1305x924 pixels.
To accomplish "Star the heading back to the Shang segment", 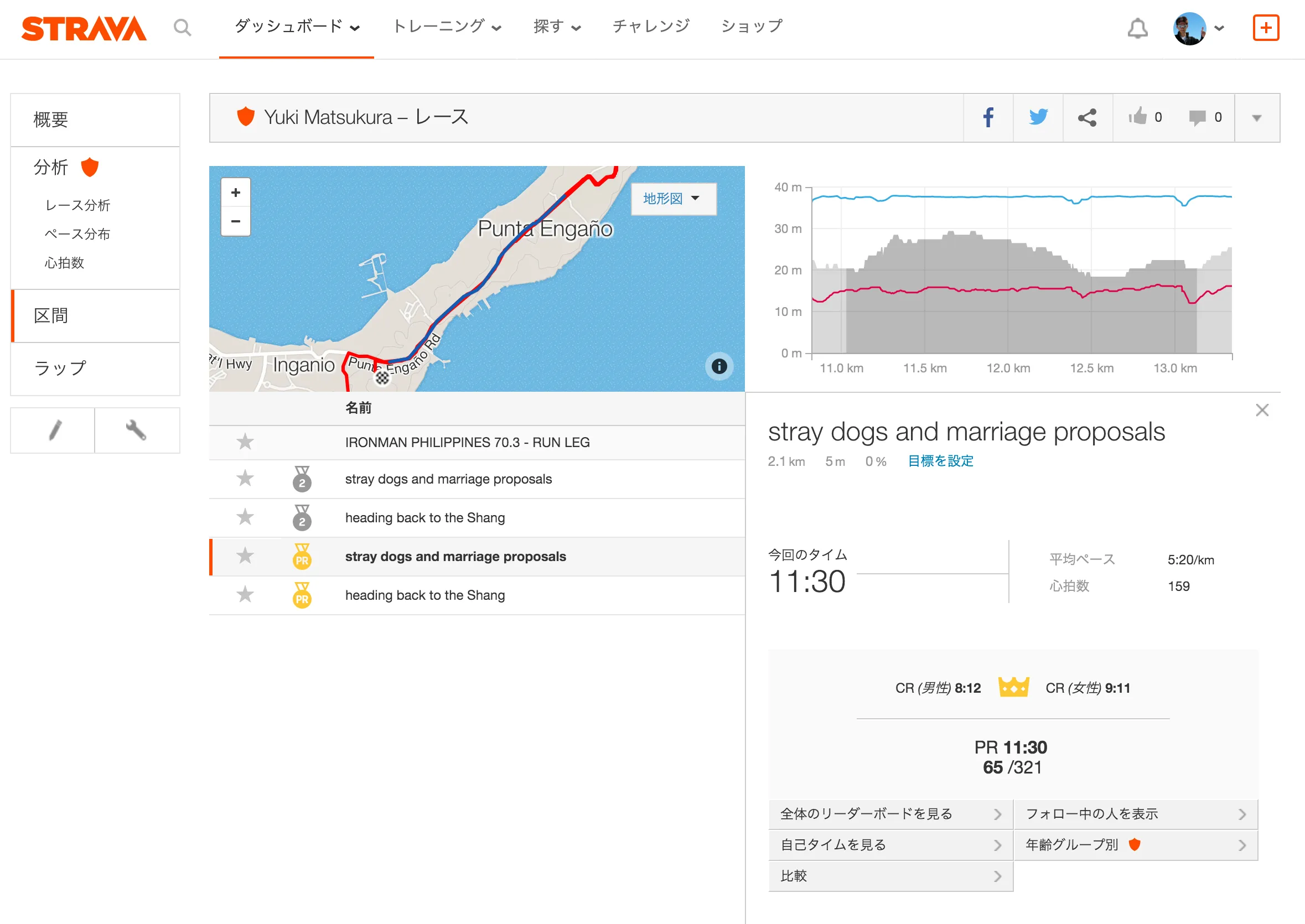I will pyautogui.click(x=245, y=518).
